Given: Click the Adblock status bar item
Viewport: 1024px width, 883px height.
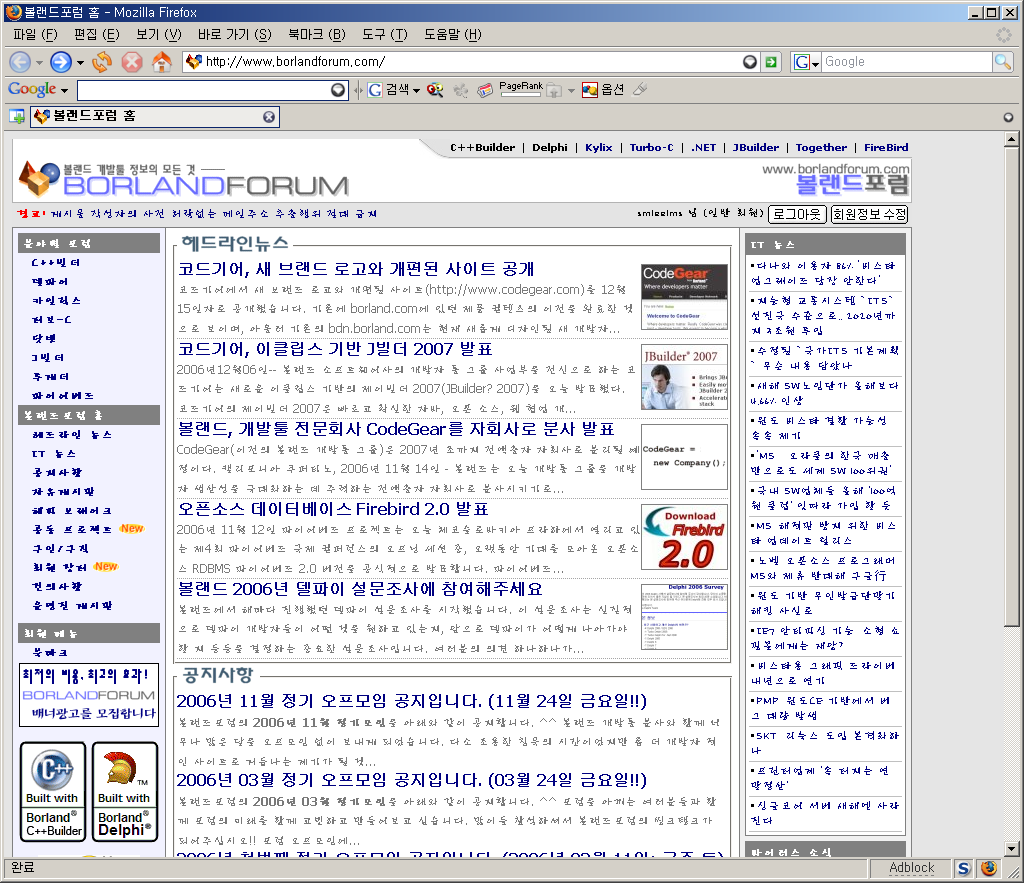Looking at the screenshot, I should 911,868.
